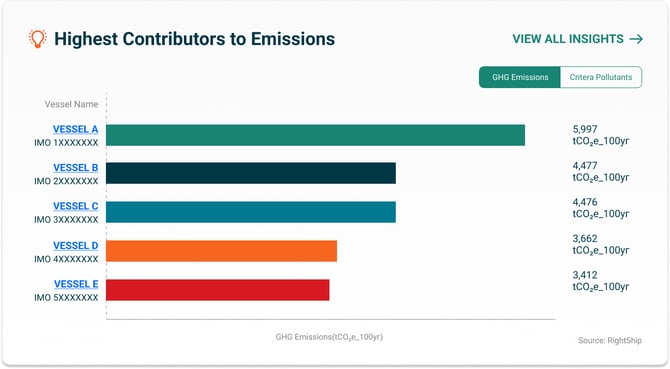This screenshot has height=369, width=670.
Task: Click the IMO 2XXXXXXX identifier
Action: (x=66, y=182)
